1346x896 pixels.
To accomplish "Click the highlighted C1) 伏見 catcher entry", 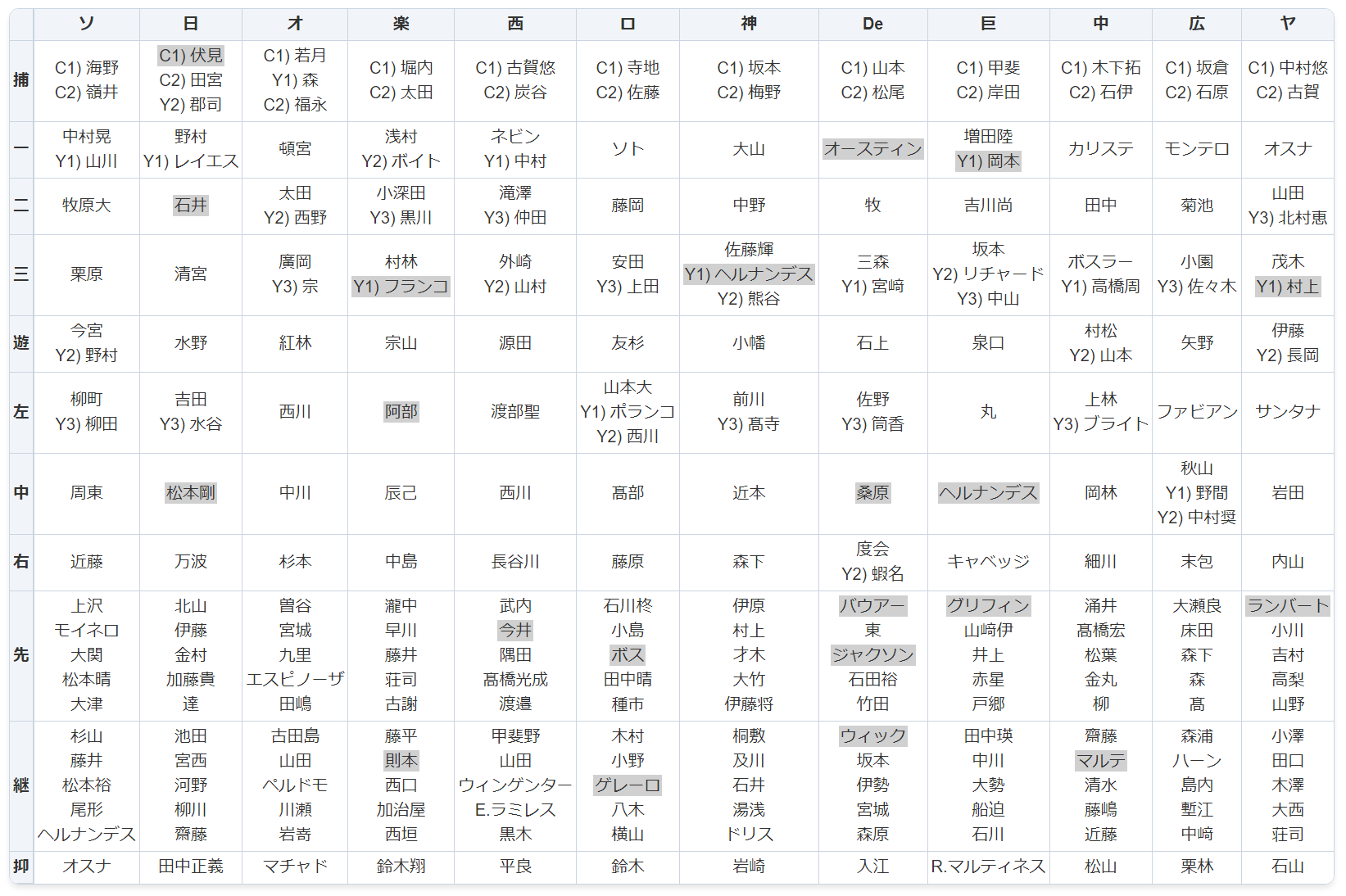I will click(x=190, y=56).
